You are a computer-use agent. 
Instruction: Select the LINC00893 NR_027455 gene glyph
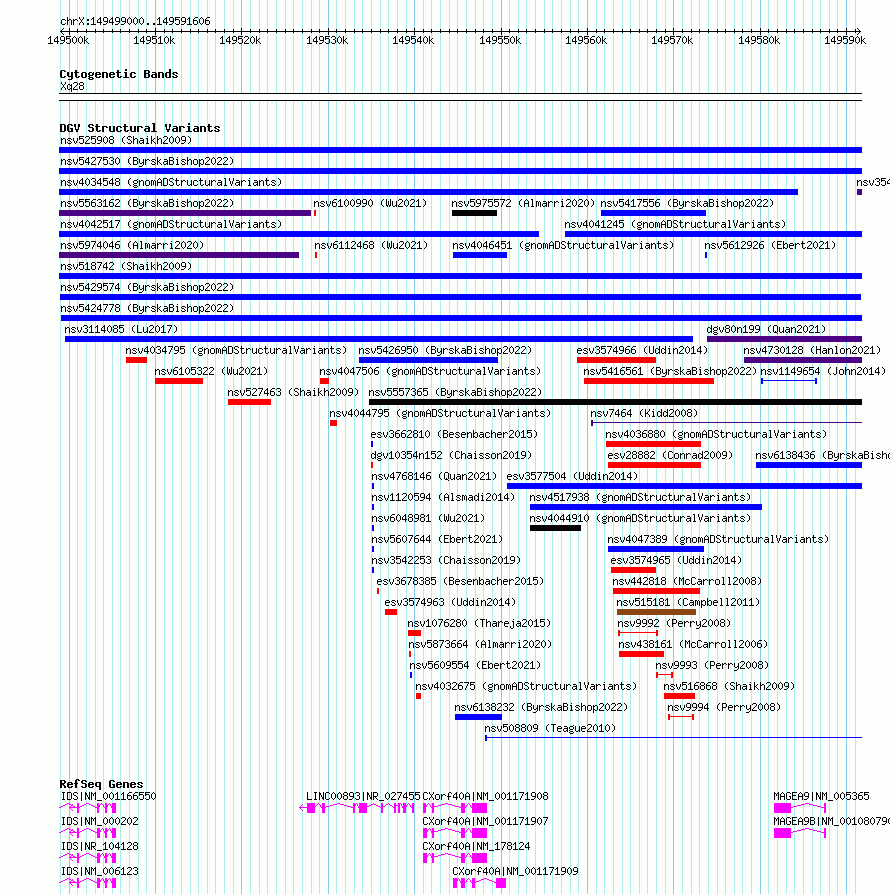pyautogui.click(x=357, y=808)
